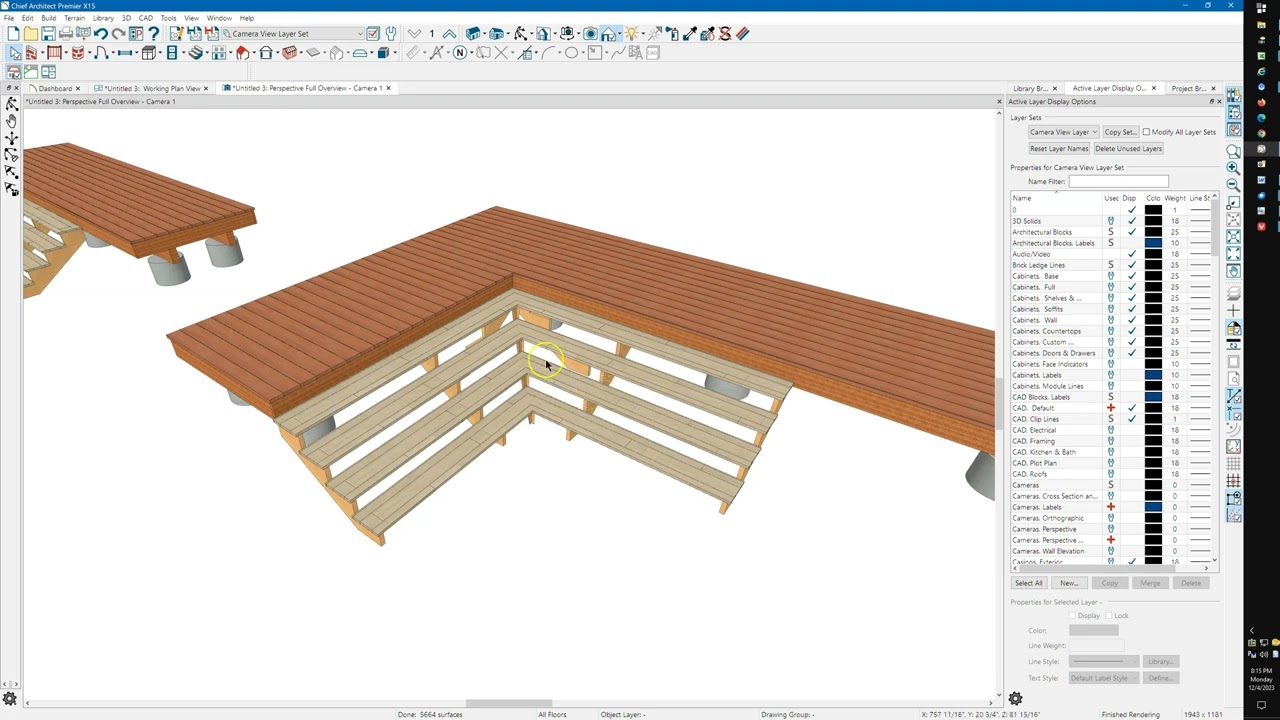Redo the last action
The image size is (1280, 720).
(119, 33)
